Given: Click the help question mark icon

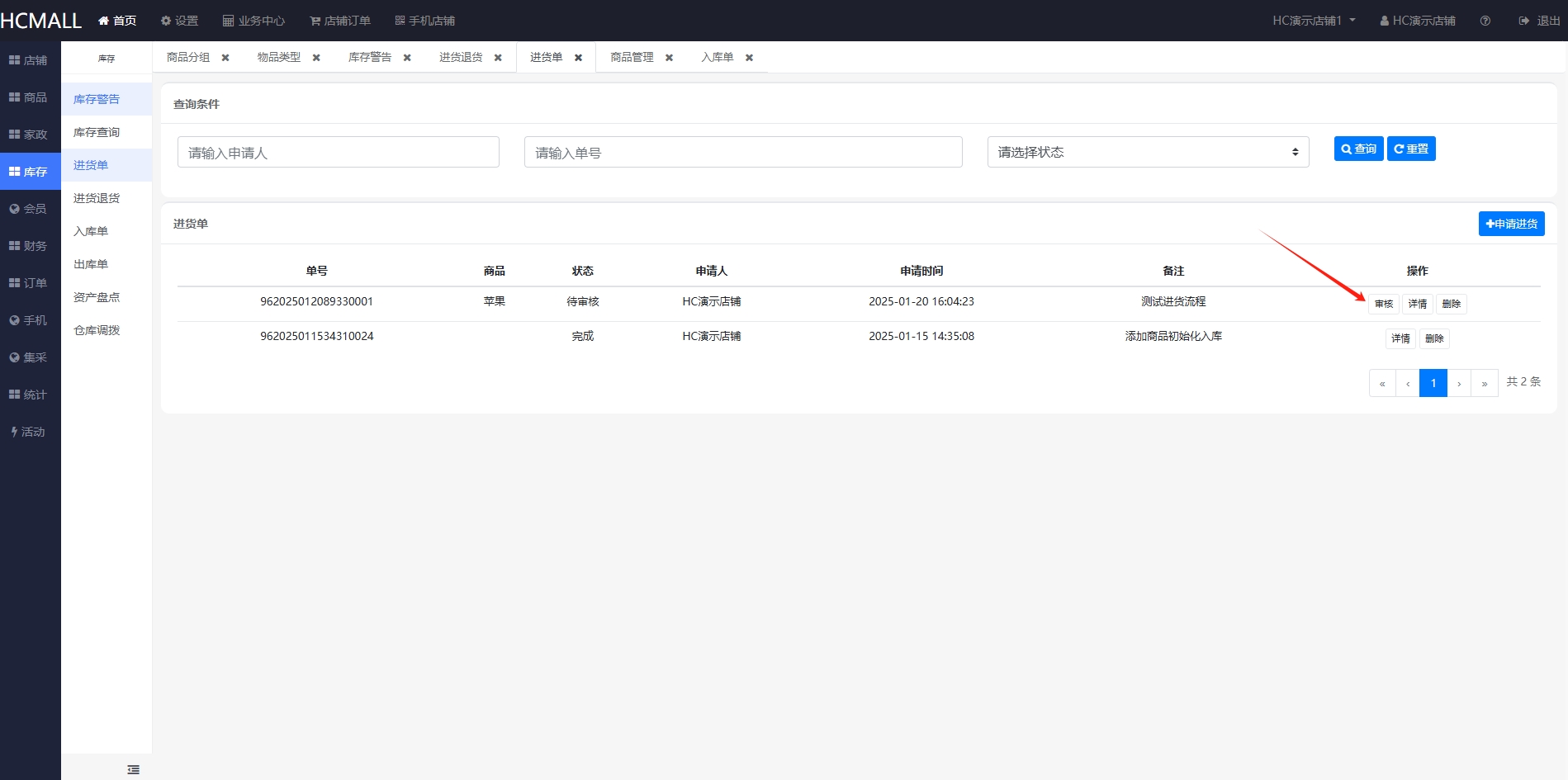Looking at the screenshot, I should coord(1485,21).
